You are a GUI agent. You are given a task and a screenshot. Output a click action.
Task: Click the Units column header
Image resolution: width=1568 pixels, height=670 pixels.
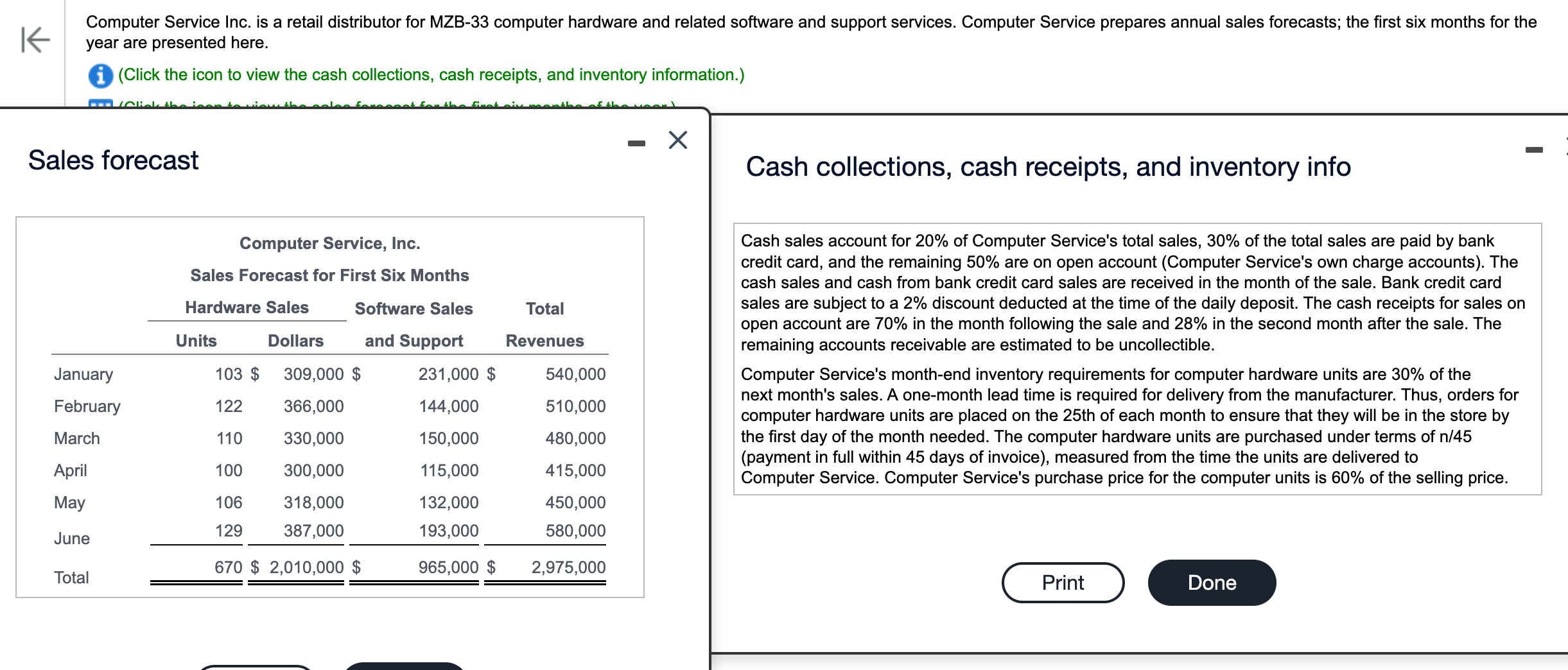point(196,341)
